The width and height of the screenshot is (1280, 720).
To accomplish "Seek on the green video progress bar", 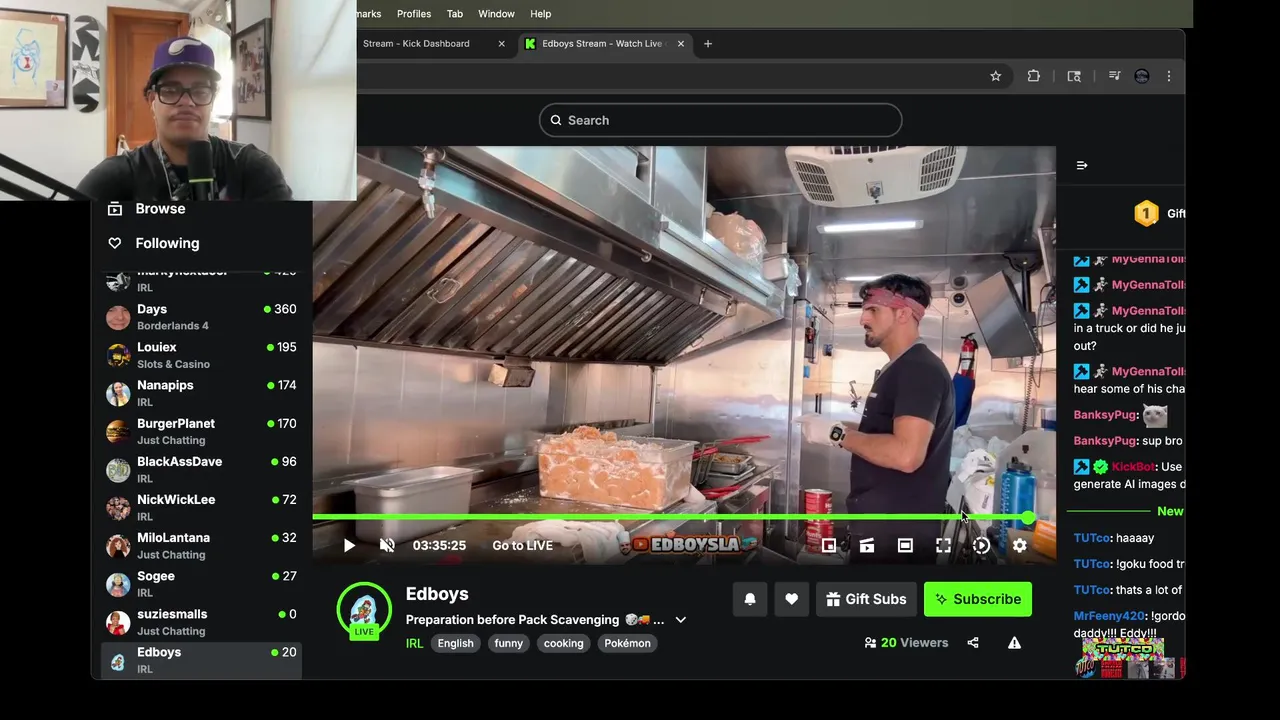I will pos(671,518).
